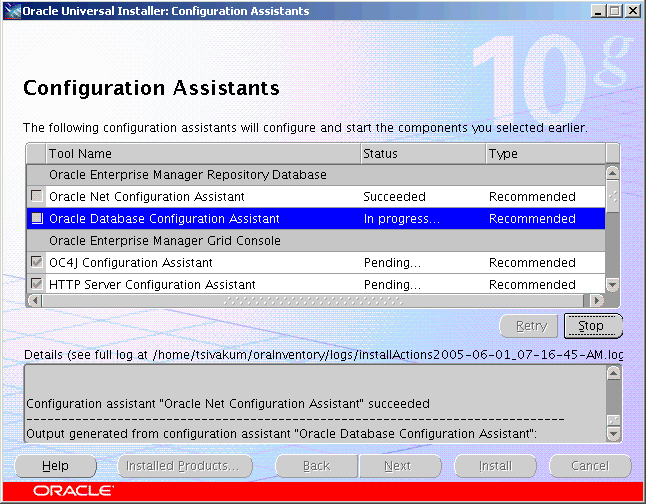646x504 pixels.
Task: Click the Type column header
Action: coord(546,154)
